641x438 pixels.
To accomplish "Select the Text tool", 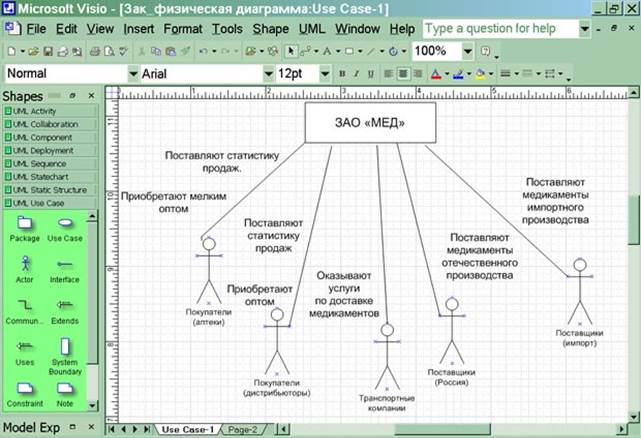I will point(327,51).
